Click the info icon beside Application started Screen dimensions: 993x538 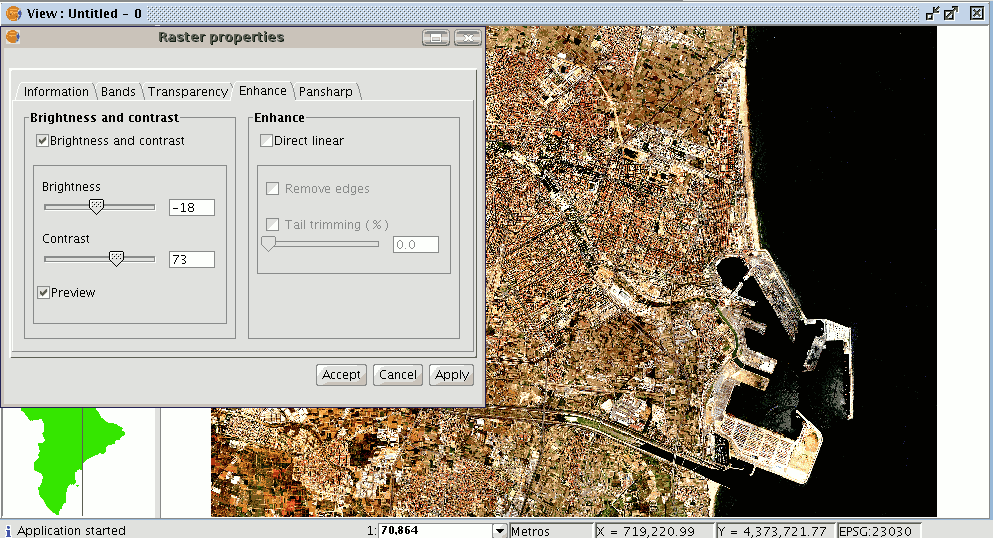(x=8, y=531)
